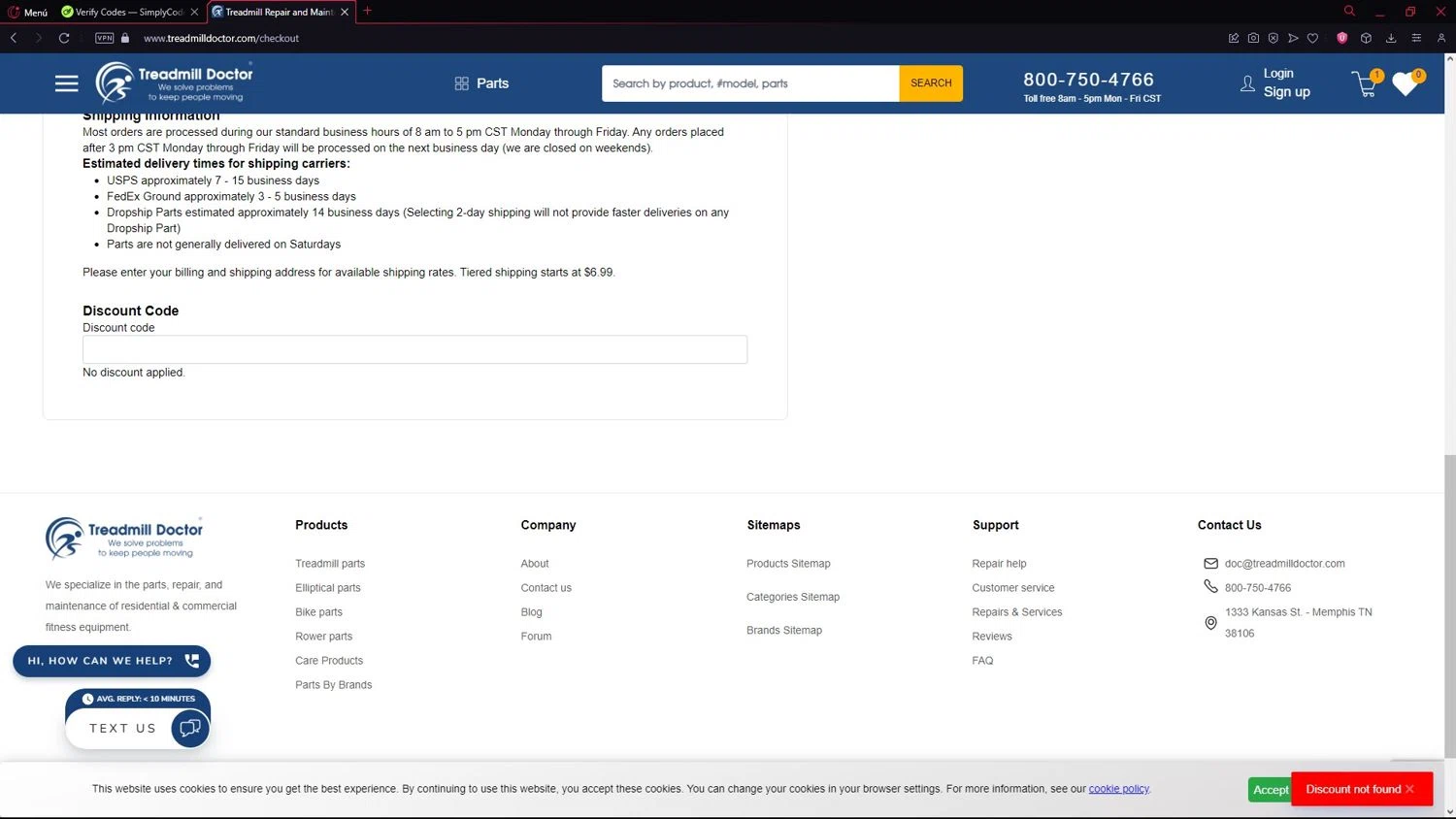Open the TEXT US chat button
Image resolution: width=1456 pixels, height=819 pixels.
click(137, 728)
